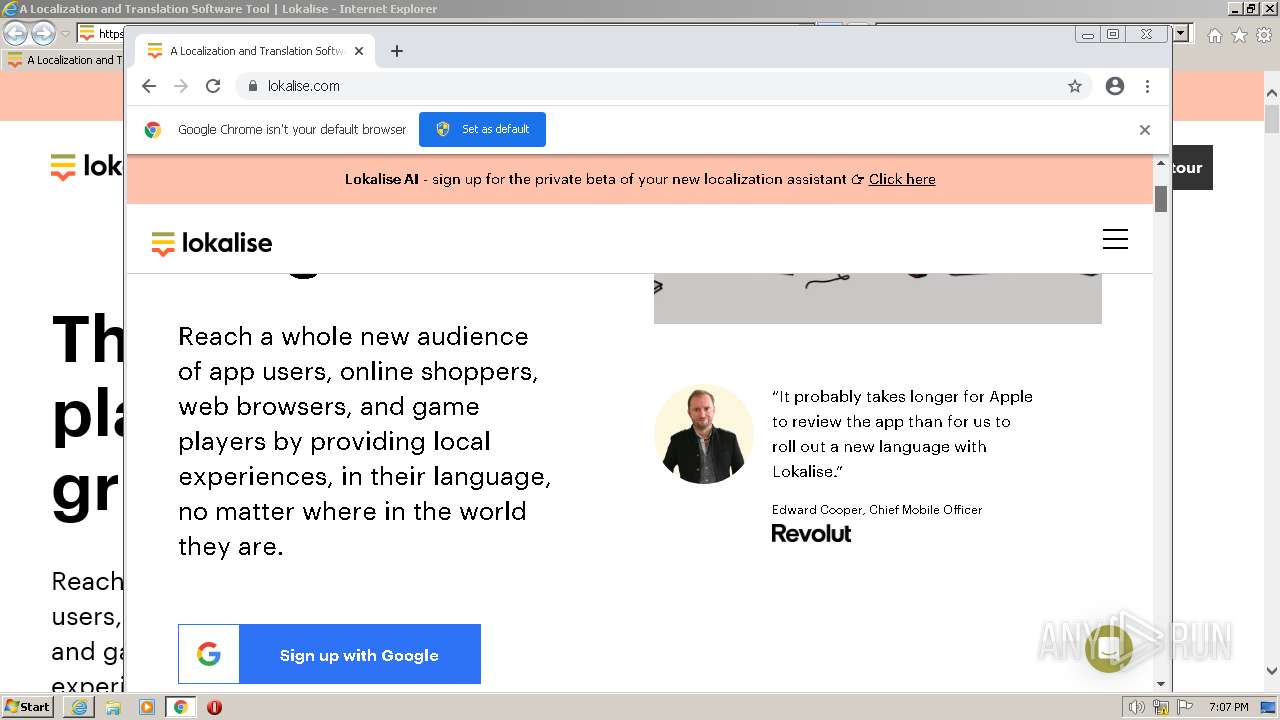View site info via lock icon
1280x720 pixels.
[253, 86]
